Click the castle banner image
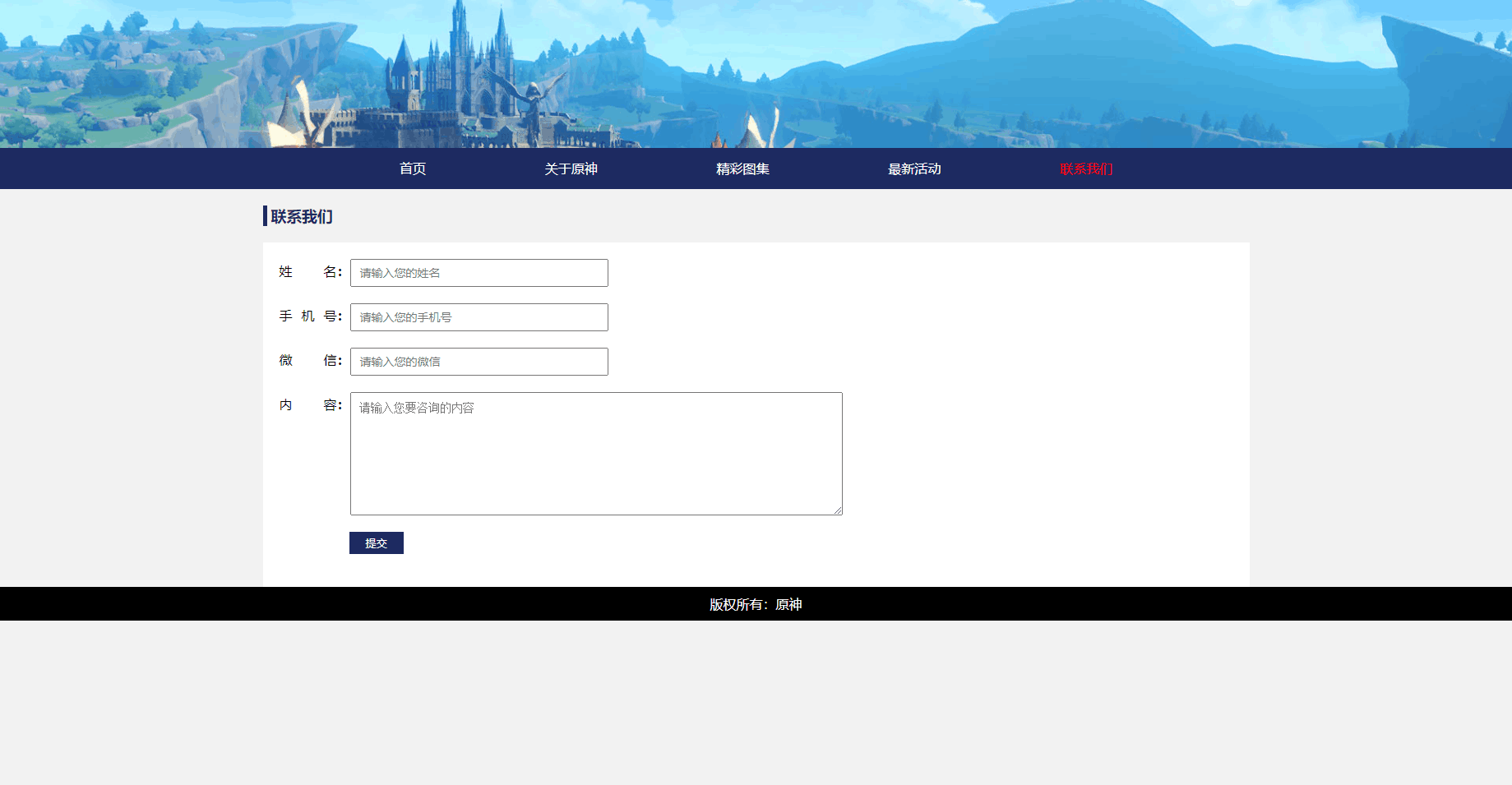Viewport: 1512px width, 785px height. (756, 74)
